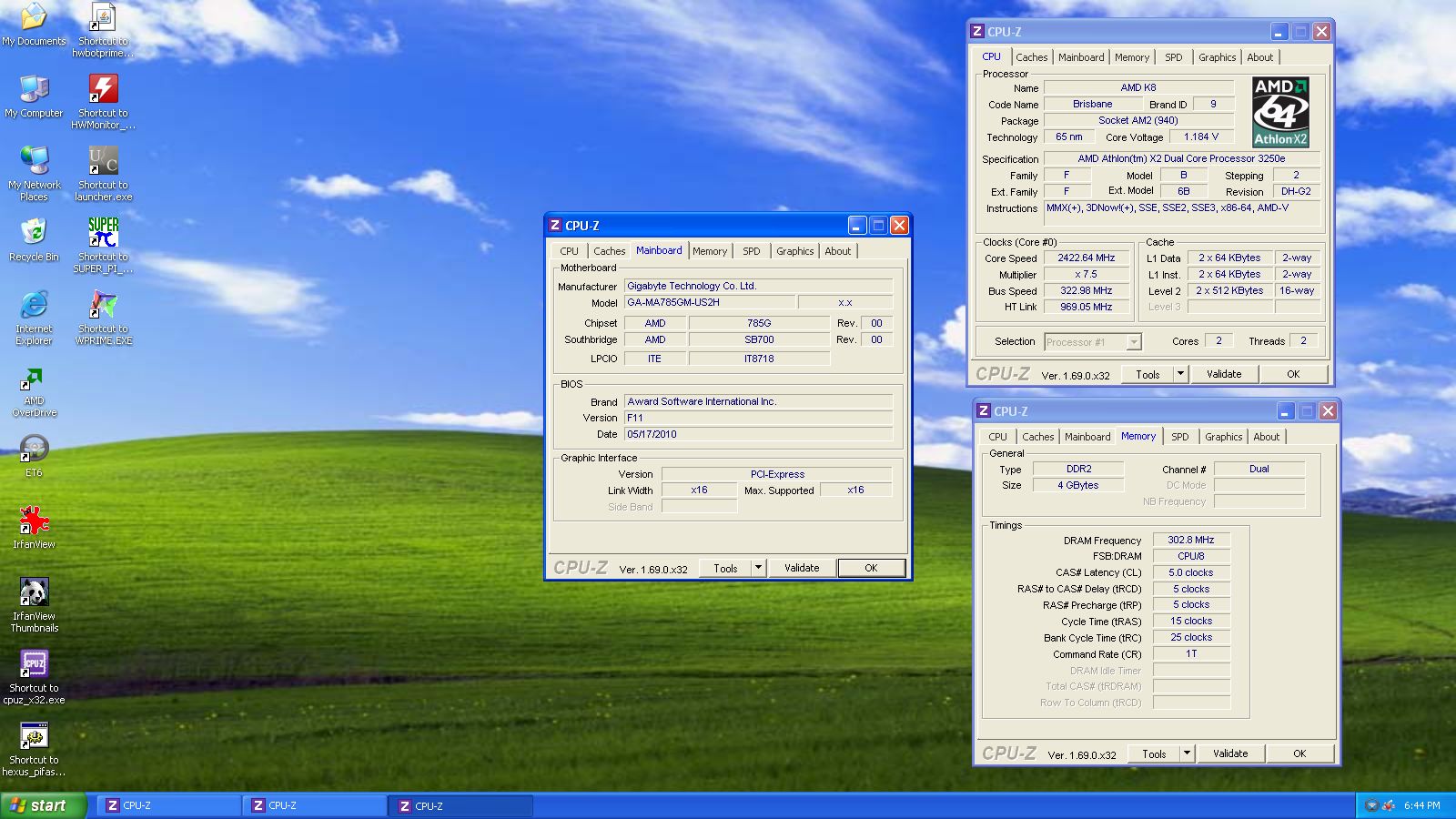Screen dimensions: 1456x819
Task: Click Validate in CPU window
Action: coord(1224,374)
